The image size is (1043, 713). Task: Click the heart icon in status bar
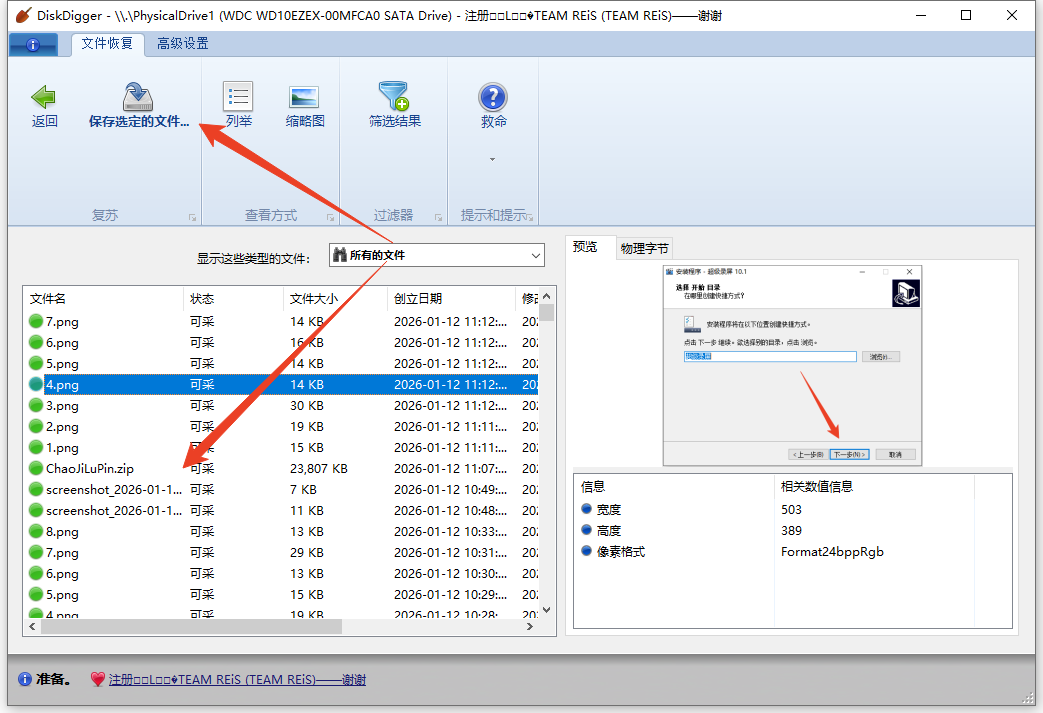click(x=97, y=680)
